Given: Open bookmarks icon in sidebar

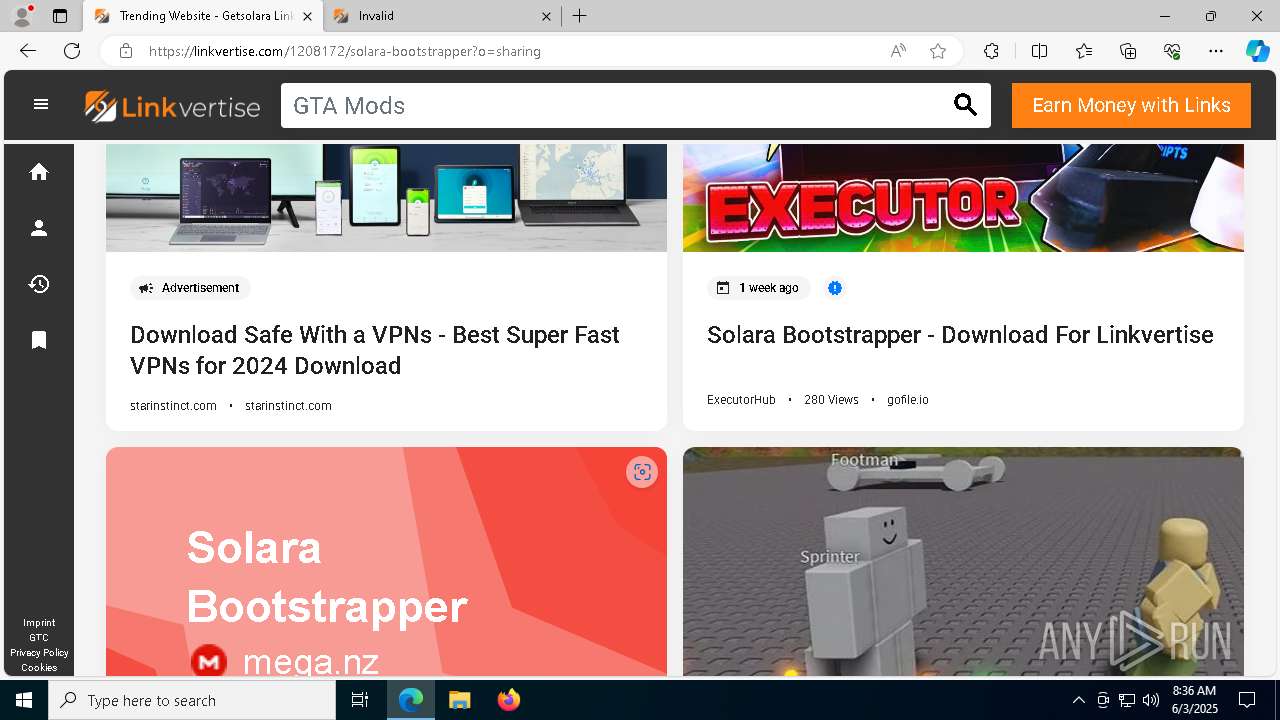Looking at the screenshot, I should click(x=39, y=340).
